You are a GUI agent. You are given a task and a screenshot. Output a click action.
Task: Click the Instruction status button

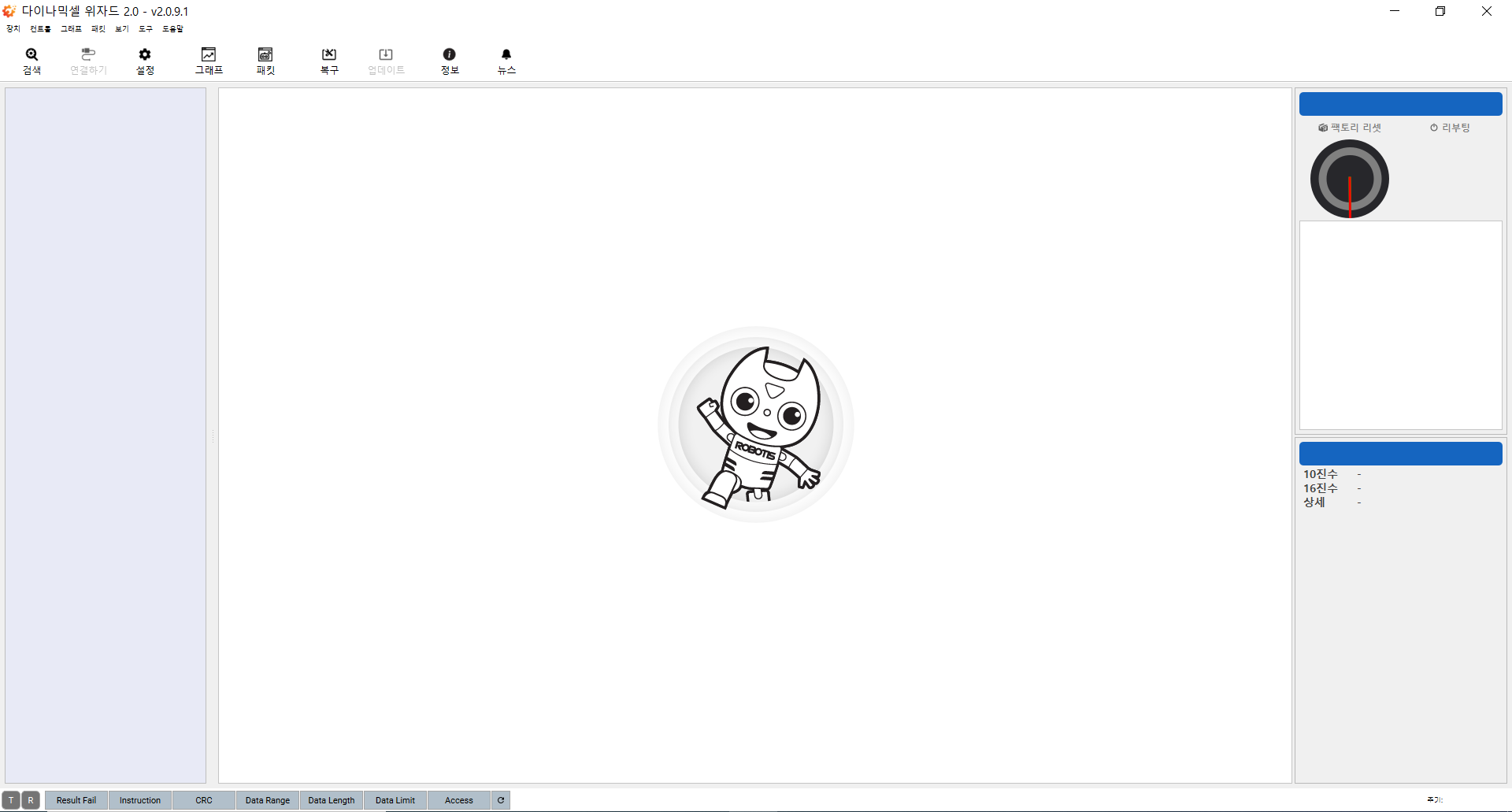pos(140,800)
